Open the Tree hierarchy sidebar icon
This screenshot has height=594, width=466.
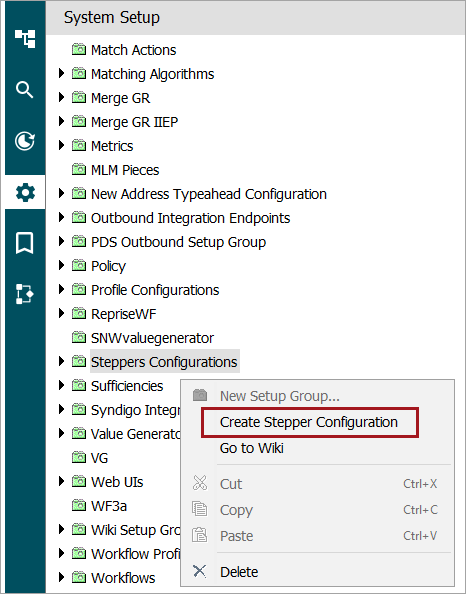pos(25,39)
